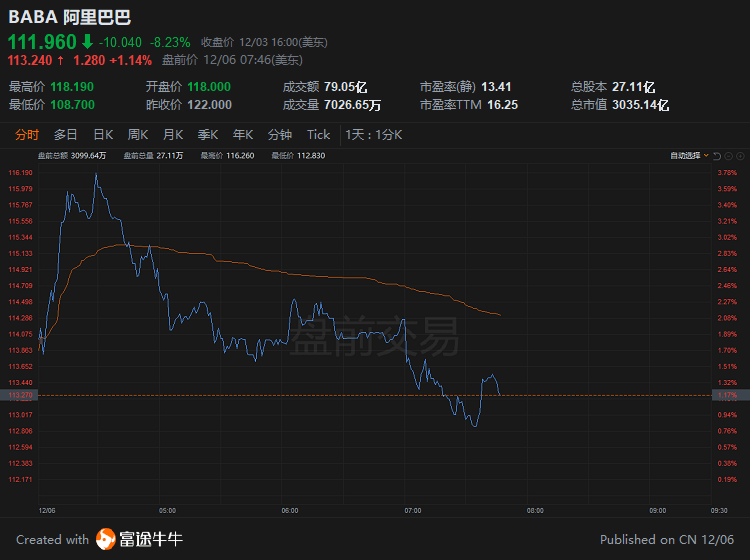
Task: Click Published on CN 12/06 text
Action: click(667, 539)
